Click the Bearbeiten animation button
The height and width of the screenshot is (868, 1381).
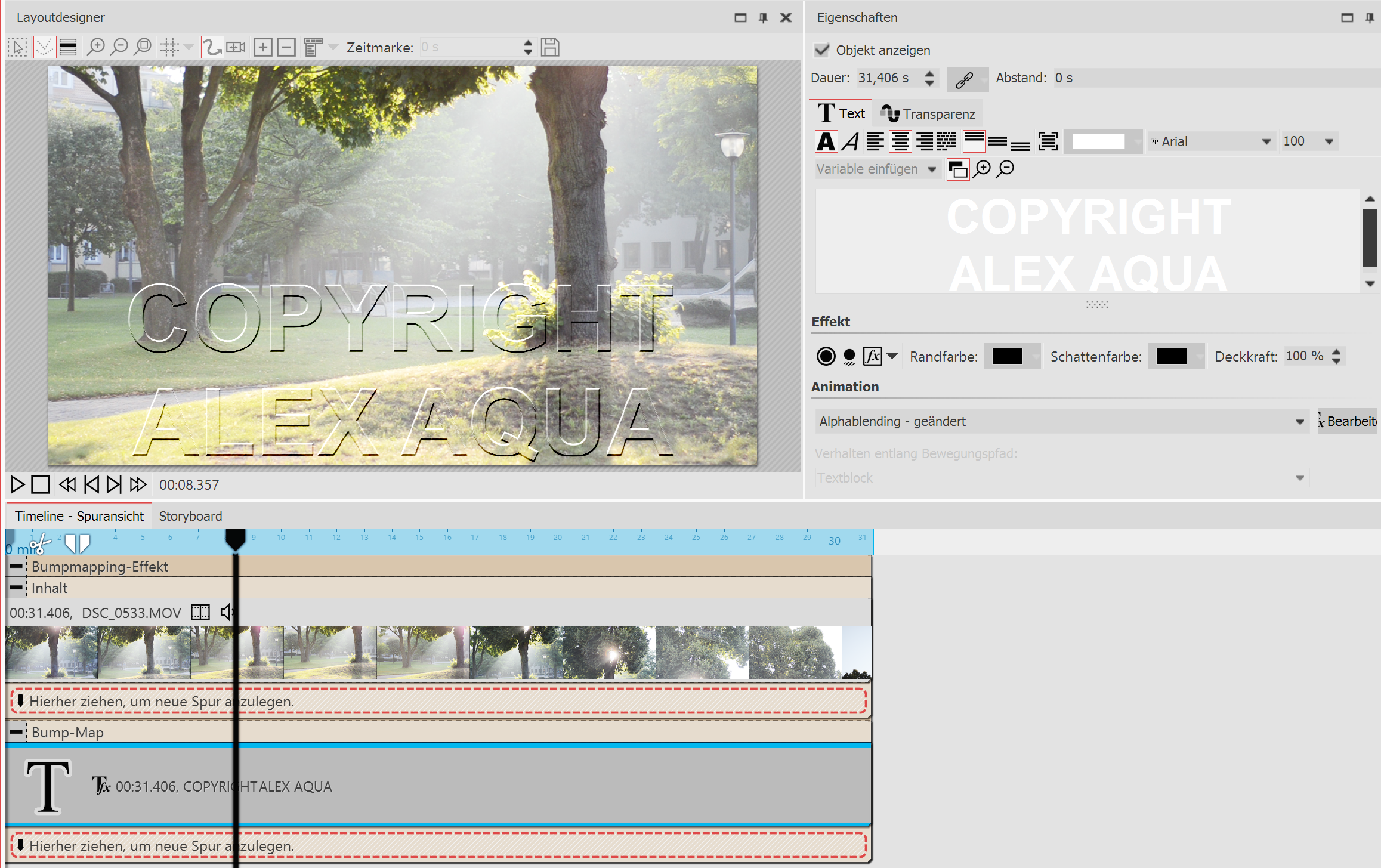tap(1348, 422)
